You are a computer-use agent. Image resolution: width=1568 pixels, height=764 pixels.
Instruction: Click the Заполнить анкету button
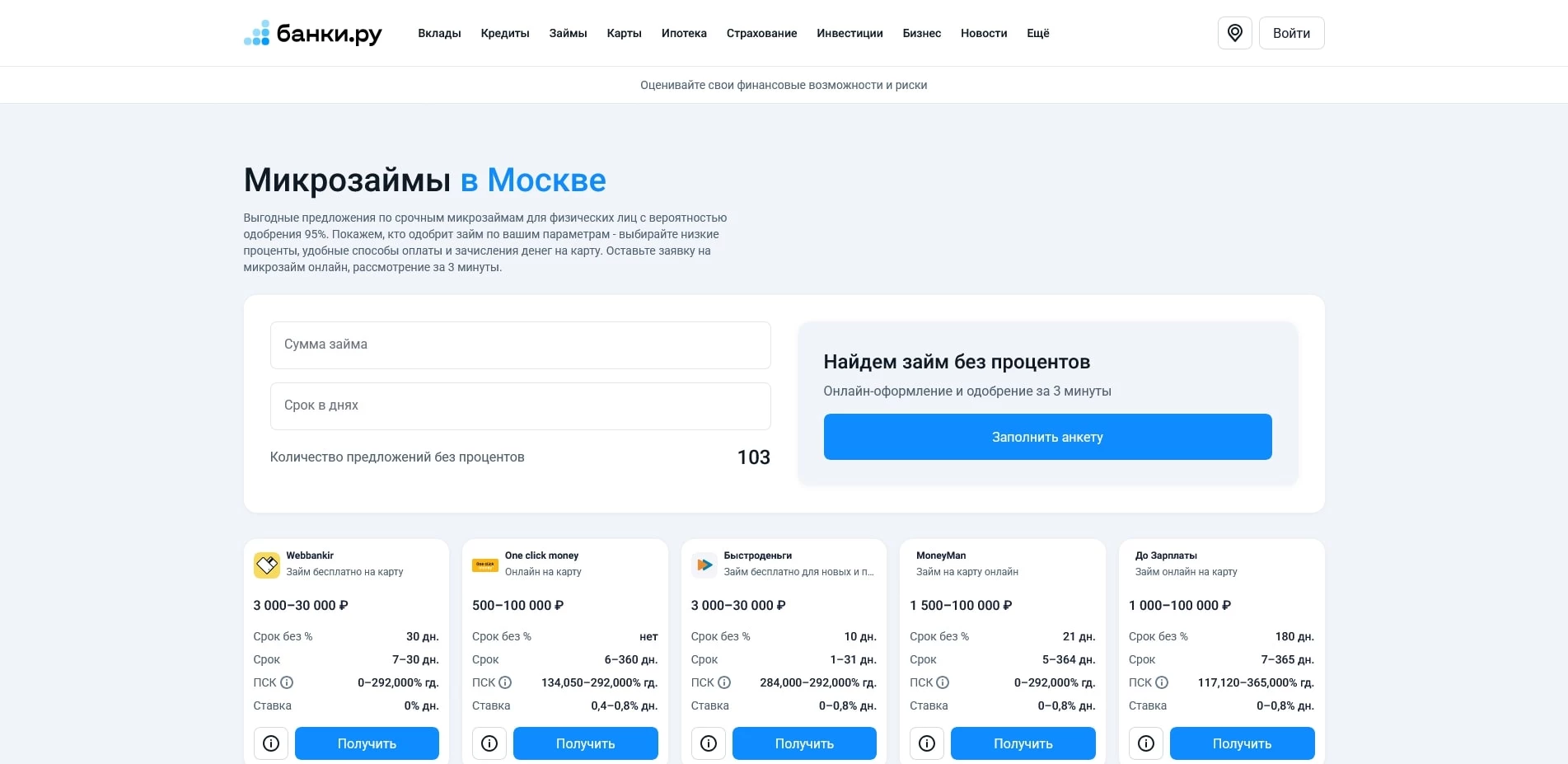click(x=1047, y=437)
